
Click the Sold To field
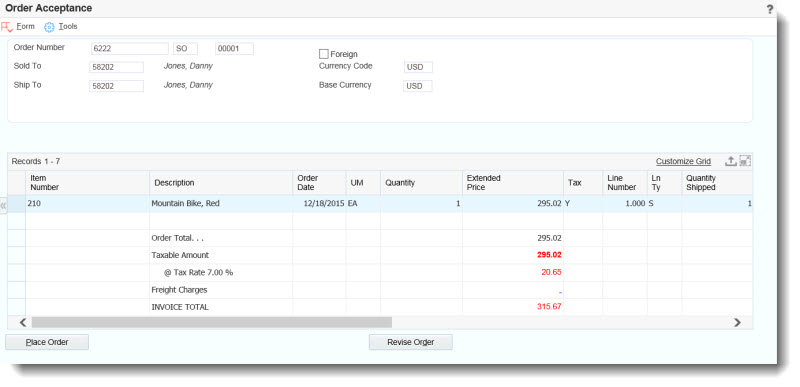point(116,67)
